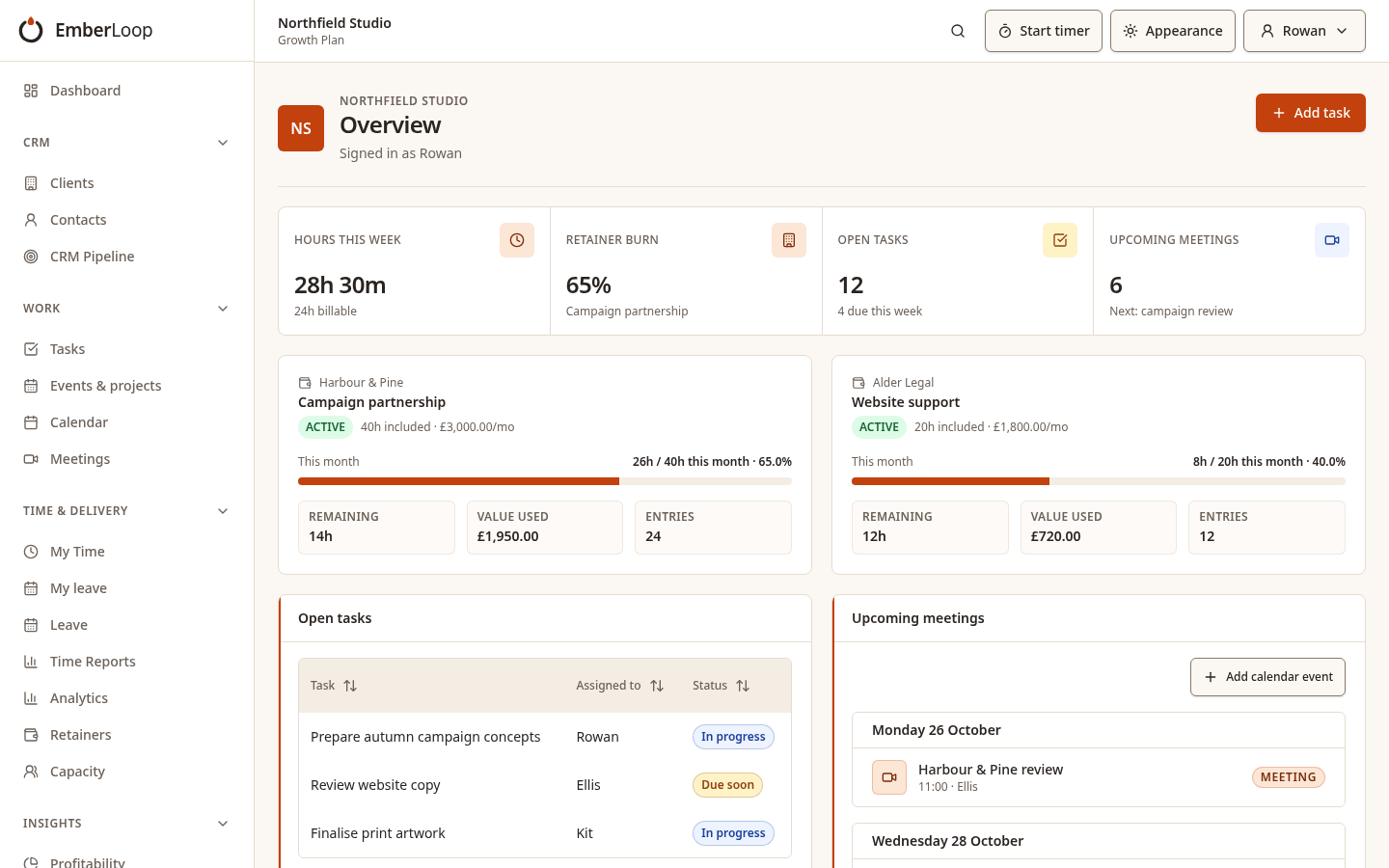Image resolution: width=1389 pixels, height=868 pixels.
Task: Click the Time Reports chart icon
Action: coord(31,662)
